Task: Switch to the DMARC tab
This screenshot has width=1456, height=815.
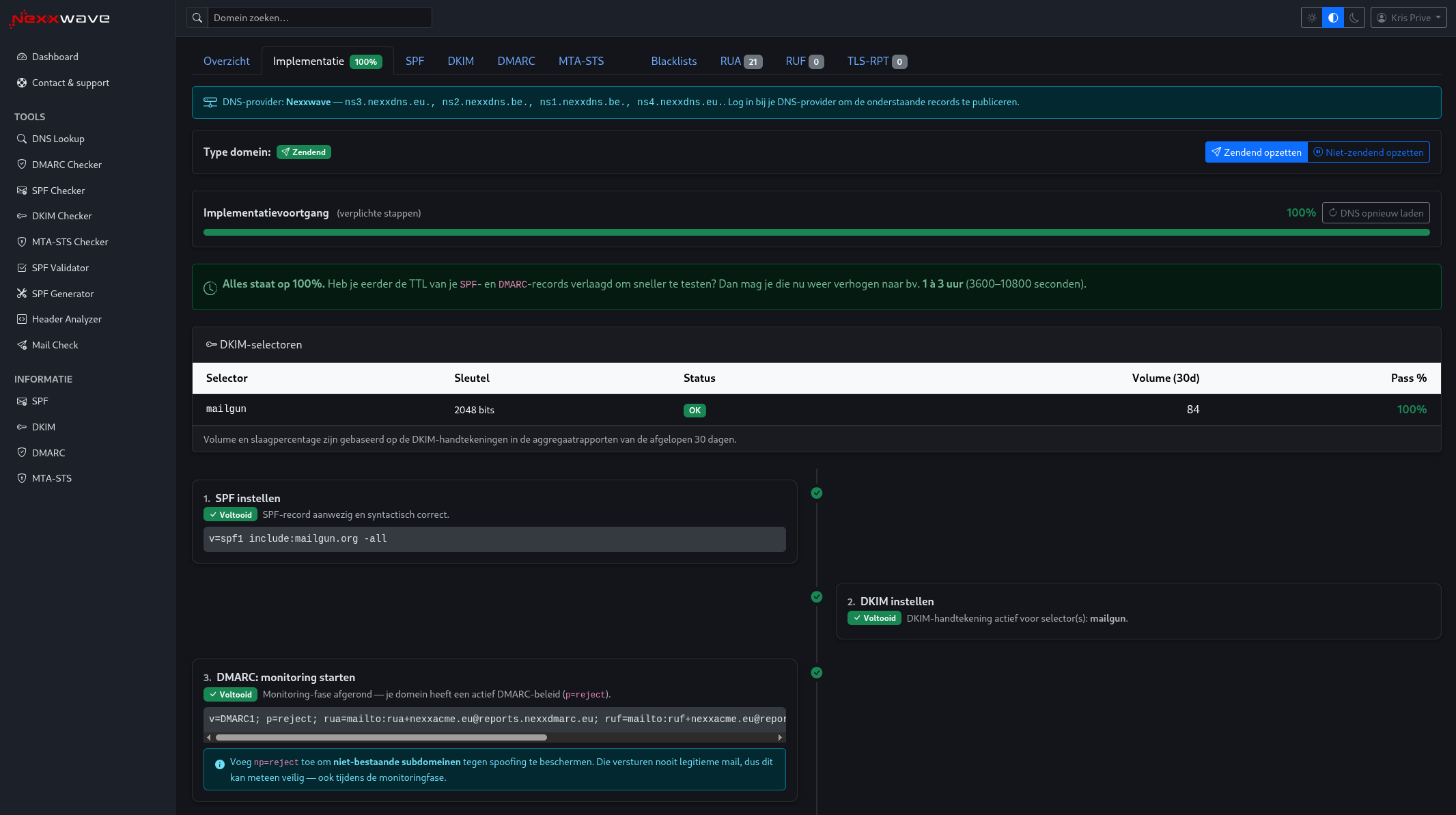Action: 516,61
